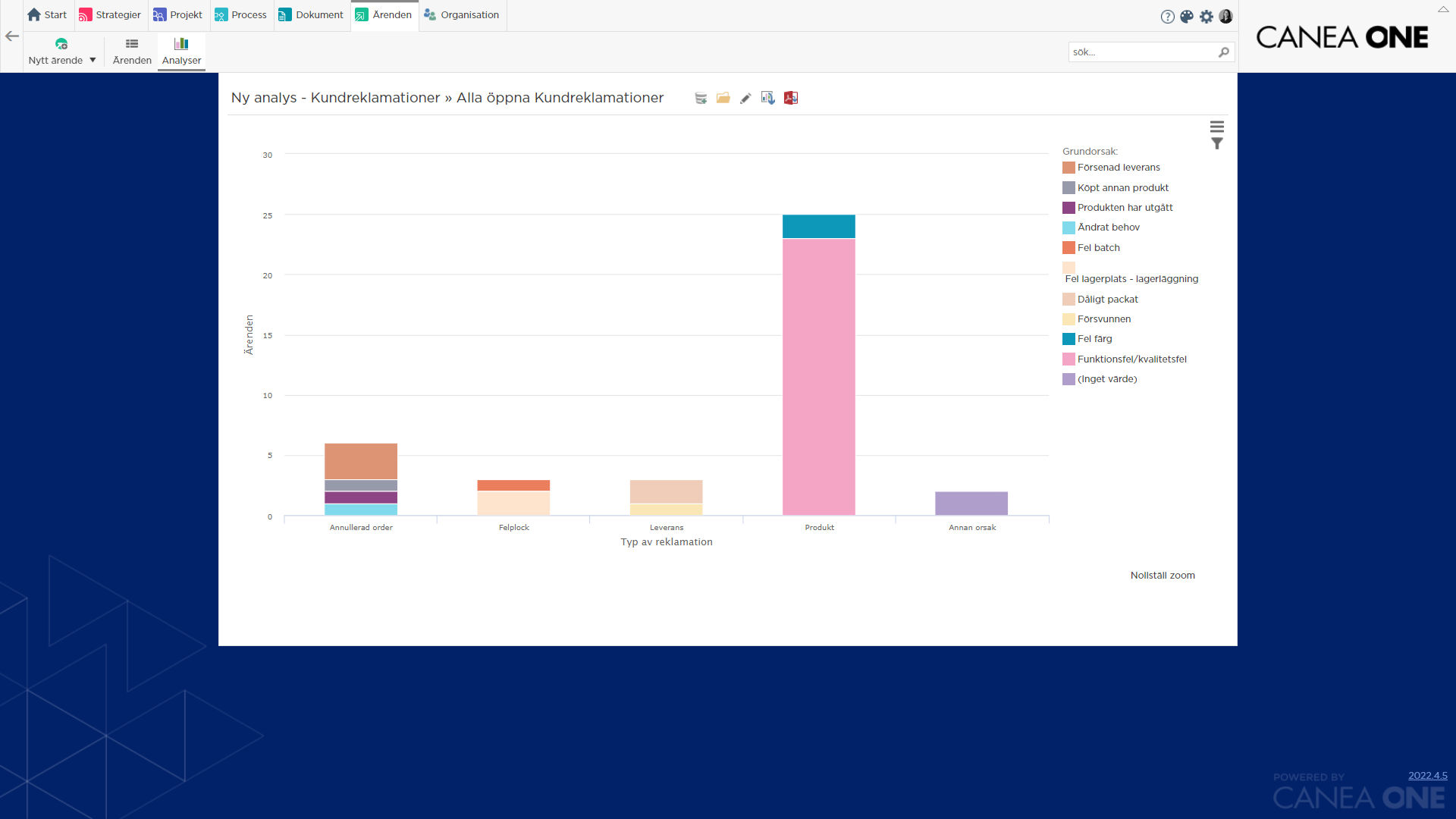
Task: Export the analysis to PDF
Action: pyautogui.click(x=791, y=98)
